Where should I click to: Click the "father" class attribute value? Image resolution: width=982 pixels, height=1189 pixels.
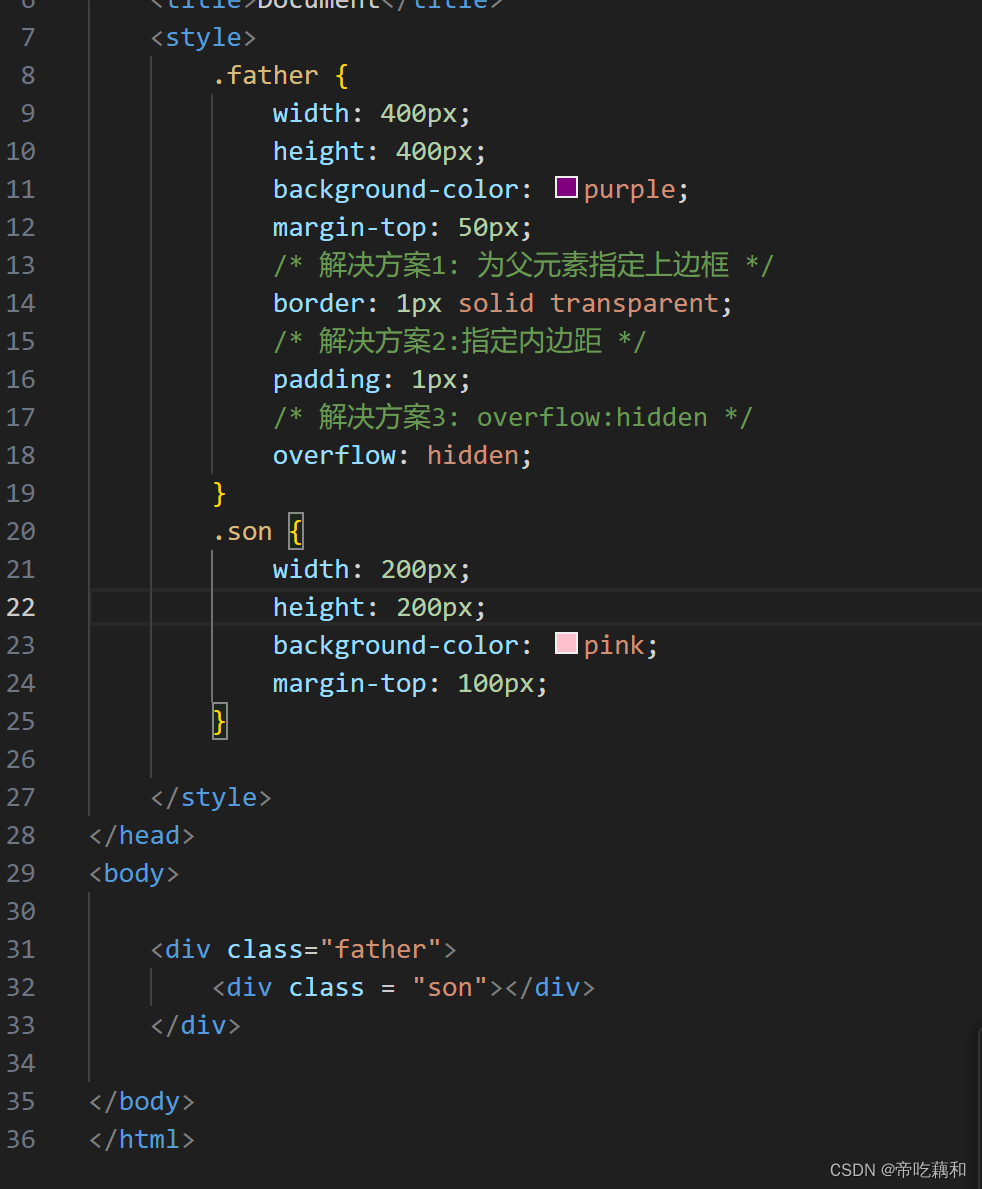381,949
